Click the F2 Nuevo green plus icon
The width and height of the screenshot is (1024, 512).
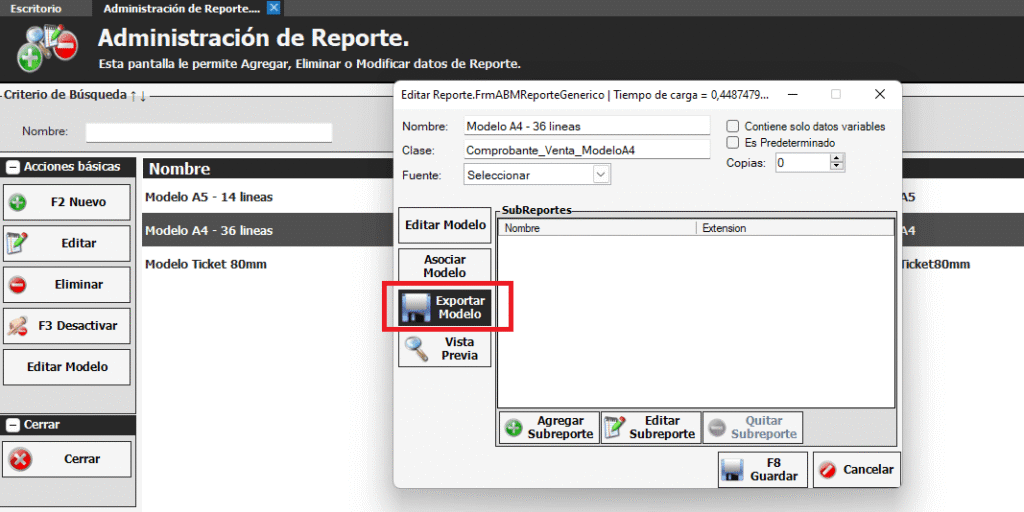click(x=18, y=202)
